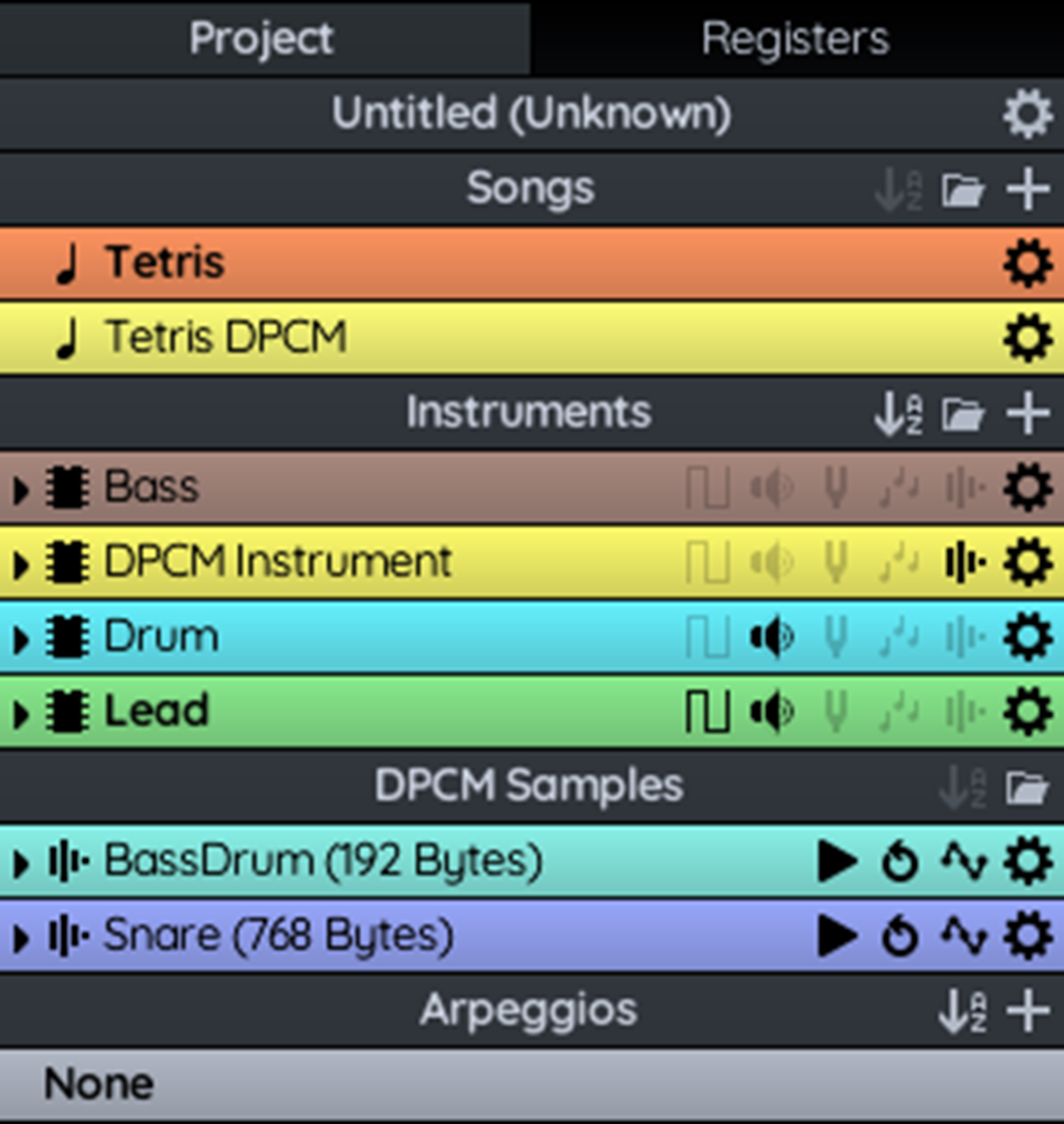Play the BassDrum sample preview
Viewport: 1064px width, 1124px height.
(x=837, y=861)
